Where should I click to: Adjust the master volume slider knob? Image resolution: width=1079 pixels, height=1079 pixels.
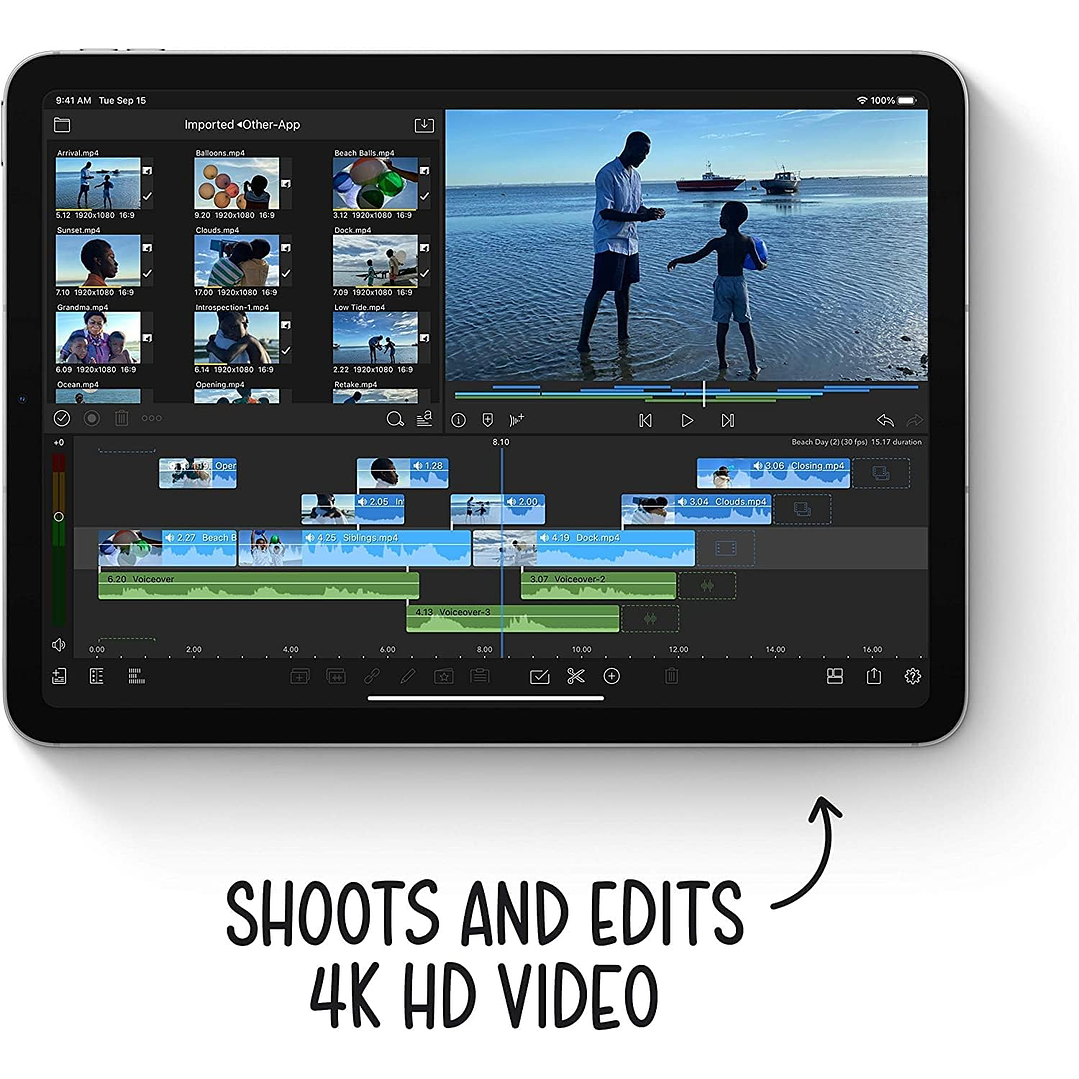pyautogui.click(x=59, y=517)
